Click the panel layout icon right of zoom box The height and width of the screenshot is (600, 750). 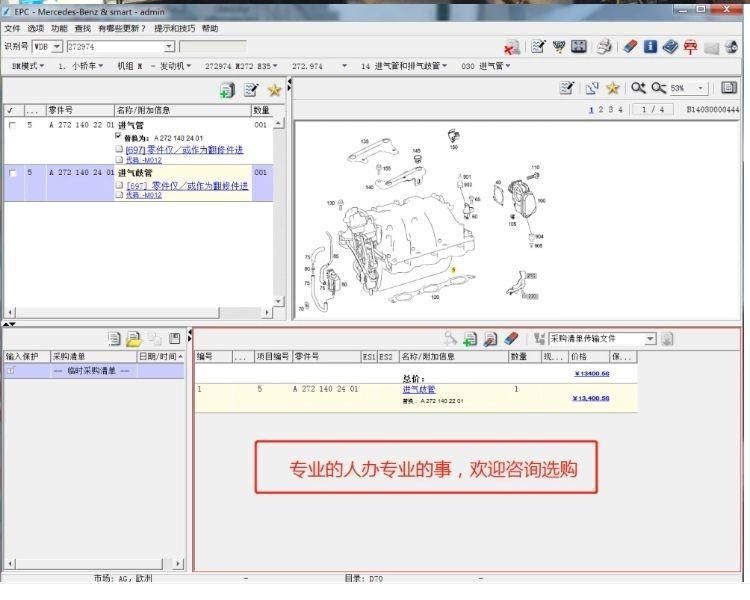[x=728, y=88]
